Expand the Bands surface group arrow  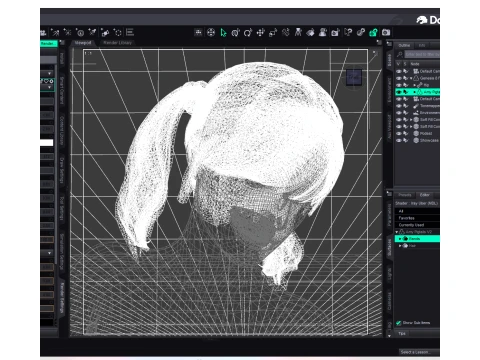pos(400,239)
